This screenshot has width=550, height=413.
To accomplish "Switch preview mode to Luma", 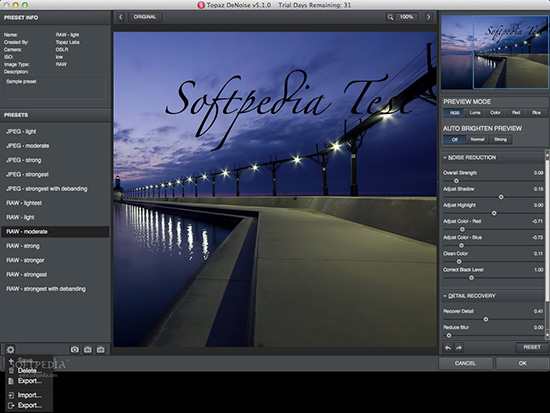I will [475, 113].
